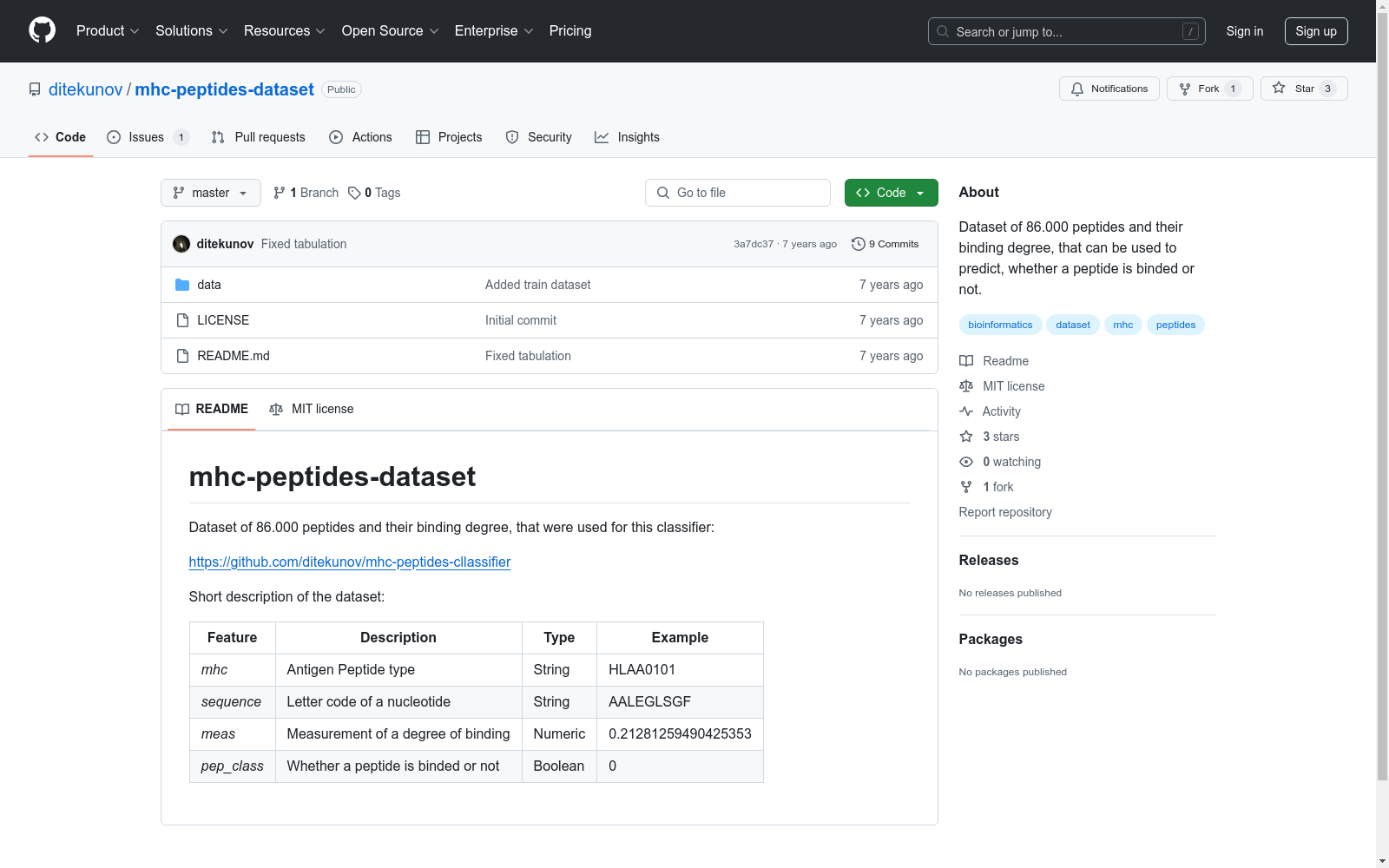Open the Added train dataset commit message
Viewport: 1389px width, 868px height.
tap(537, 285)
